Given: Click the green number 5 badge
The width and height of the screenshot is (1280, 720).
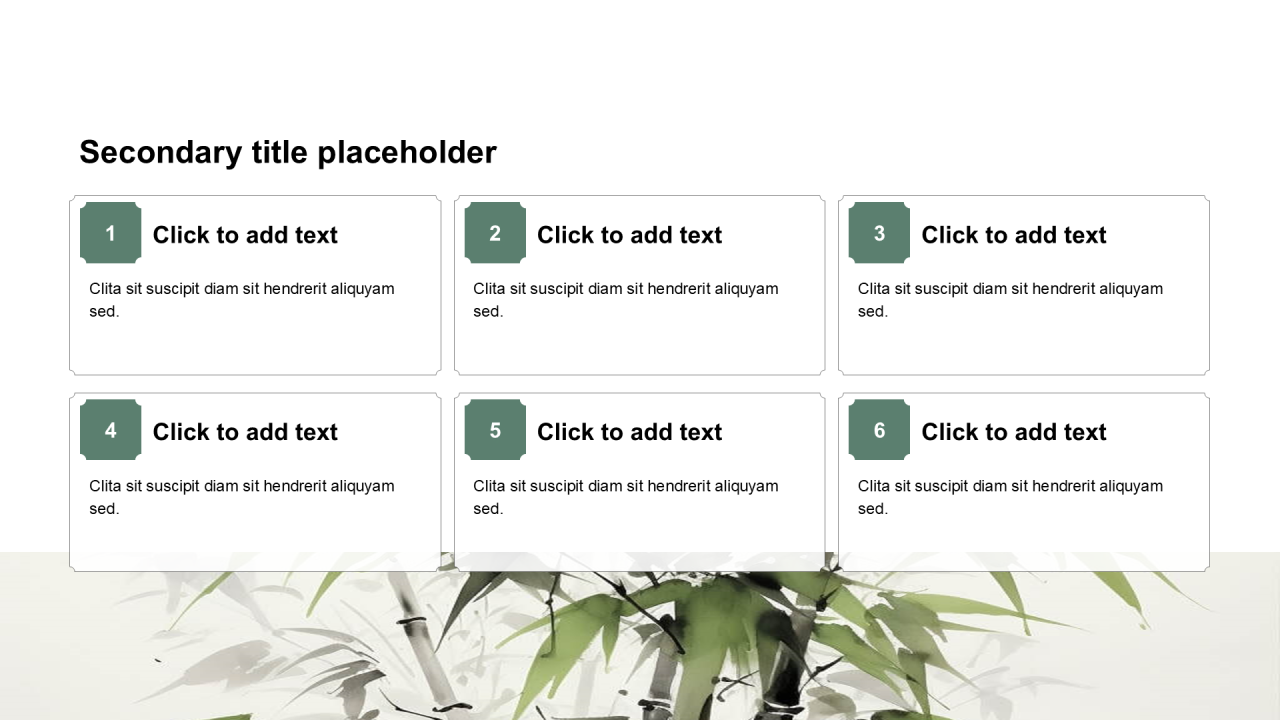Looking at the screenshot, I should 495,430.
